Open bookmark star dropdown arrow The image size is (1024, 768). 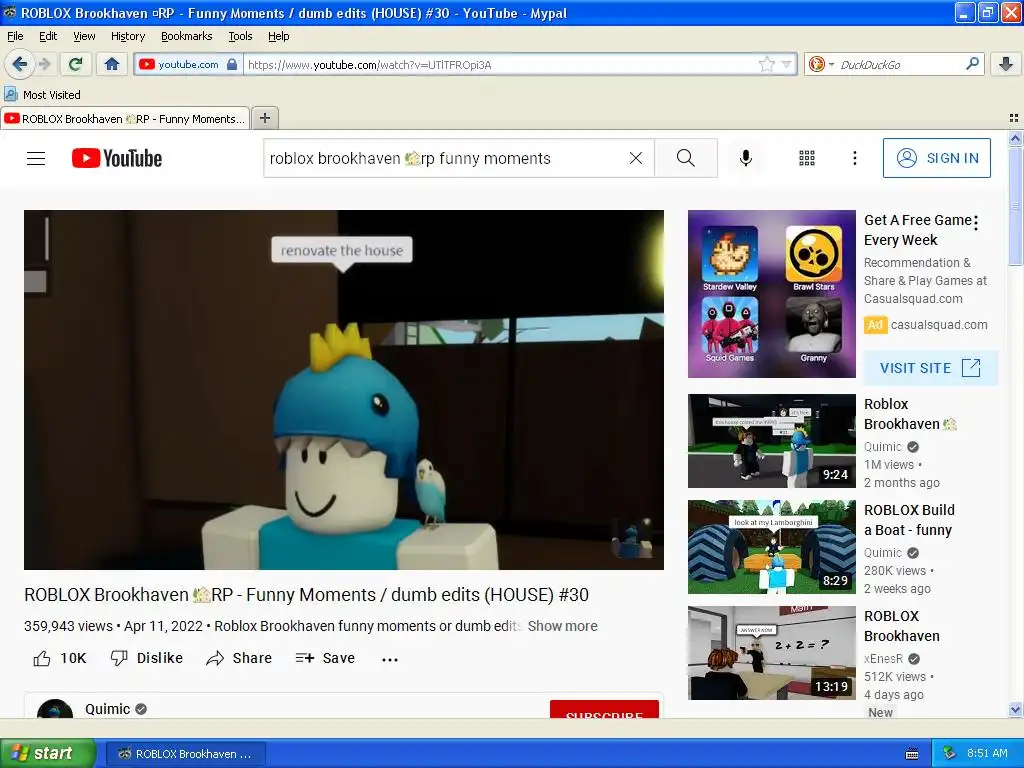pyautogui.click(x=786, y=64)
